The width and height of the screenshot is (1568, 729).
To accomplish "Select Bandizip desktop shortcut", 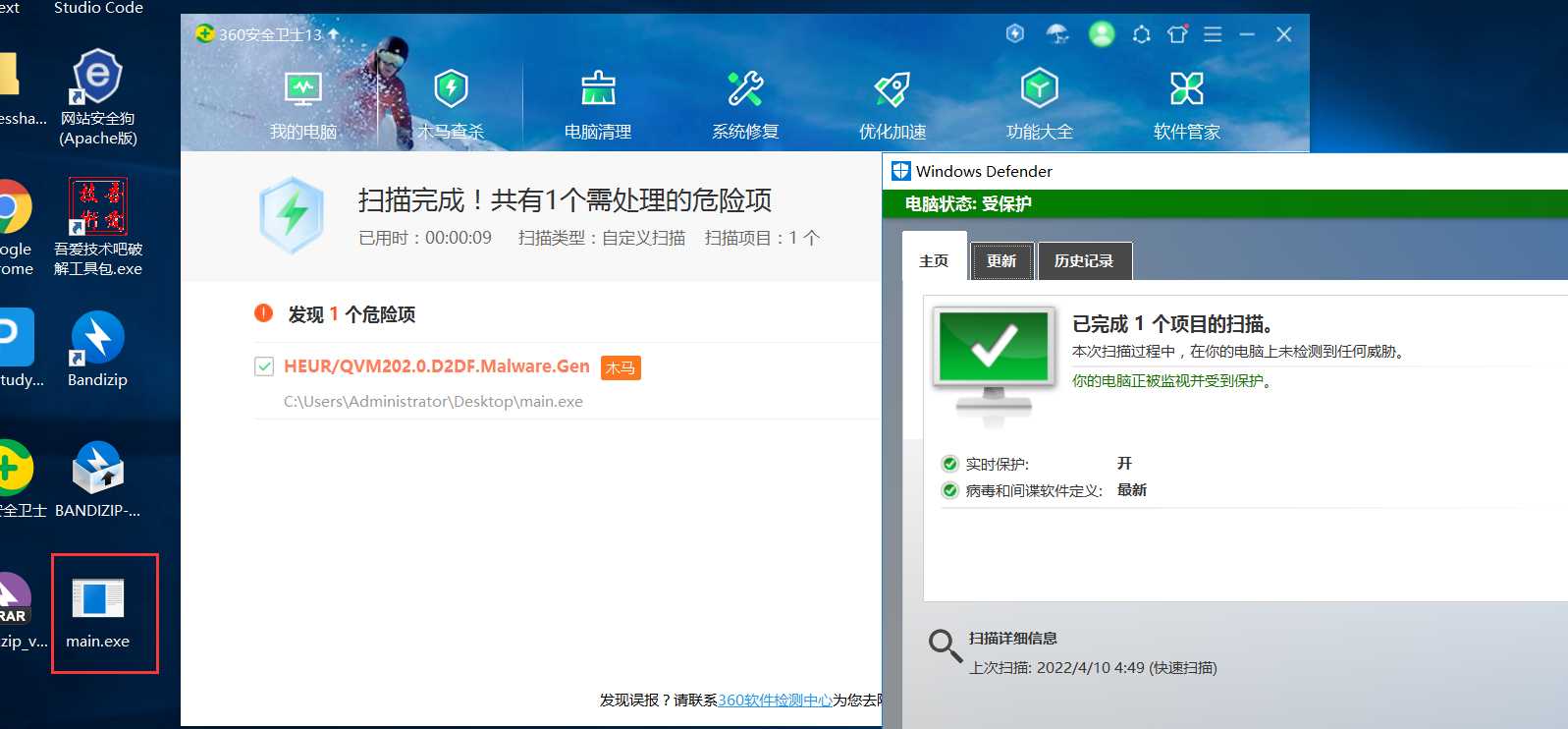I will (x=97, y=349).
